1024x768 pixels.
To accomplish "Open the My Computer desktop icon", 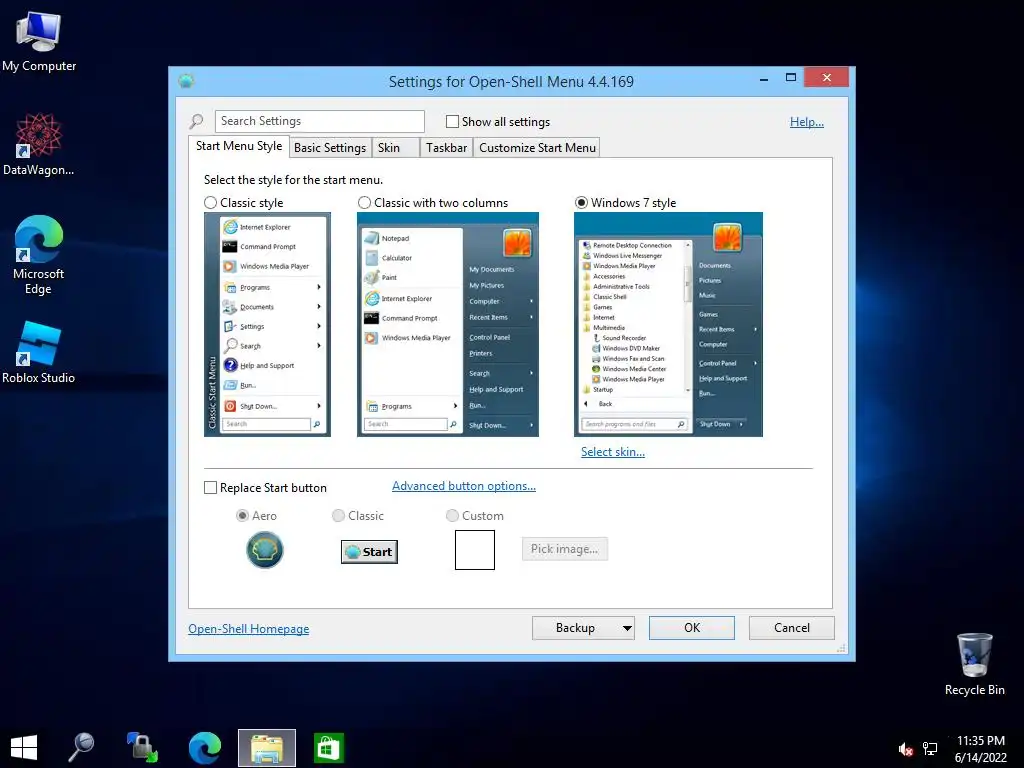I will coord(39,40).
